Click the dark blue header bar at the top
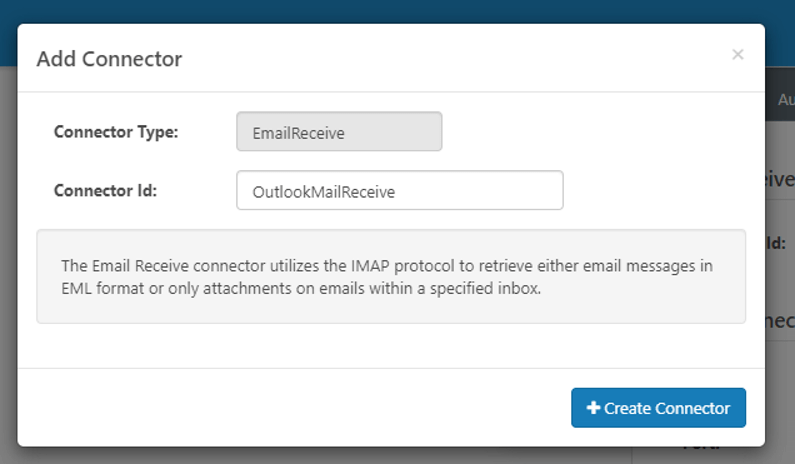Screen dimensions: 796x464 [x=400, y=10]
